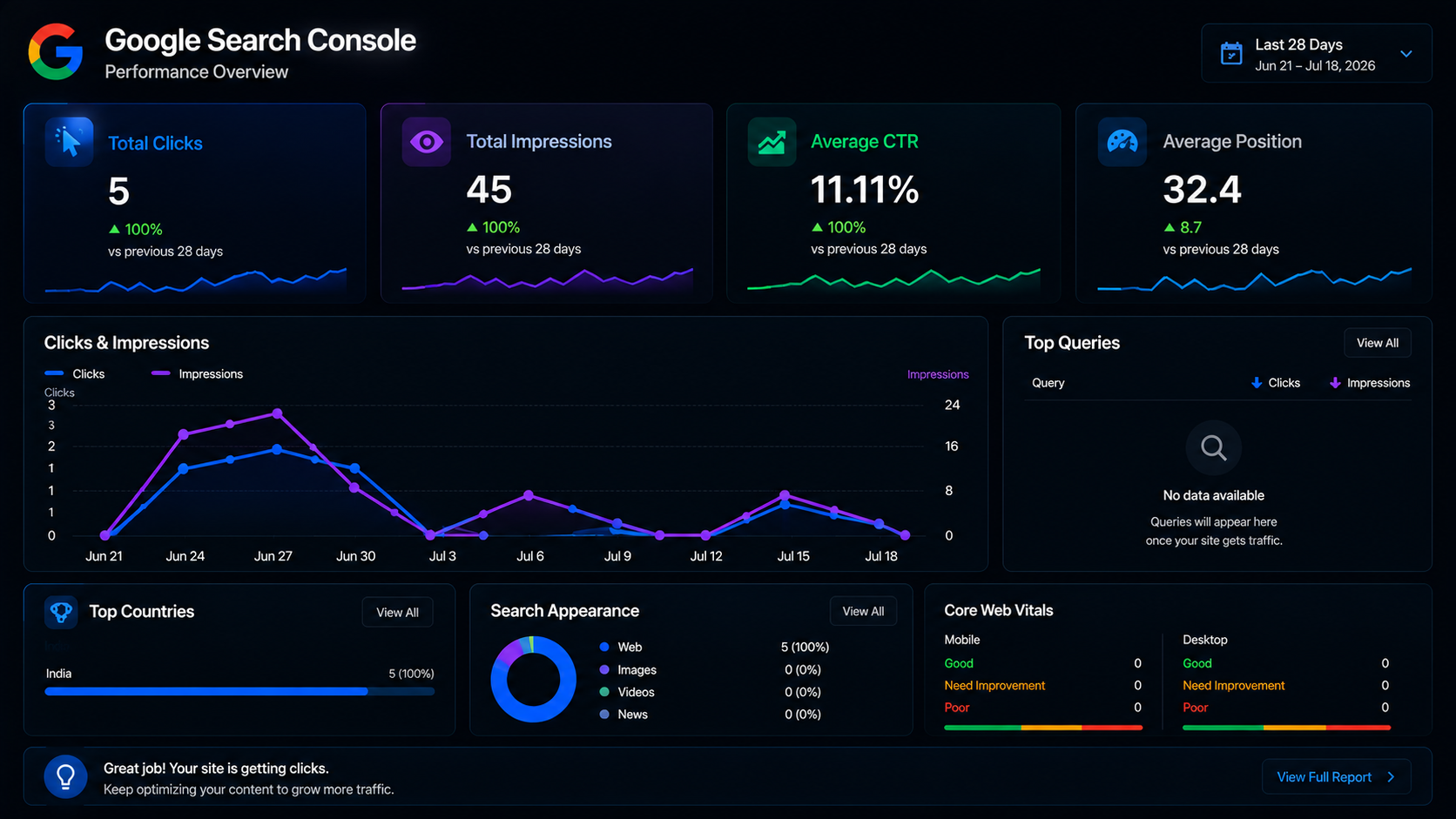Click the Total Clicks cursor icon
The width and height of the screenshot is (1456, 819).
[69, 141]
